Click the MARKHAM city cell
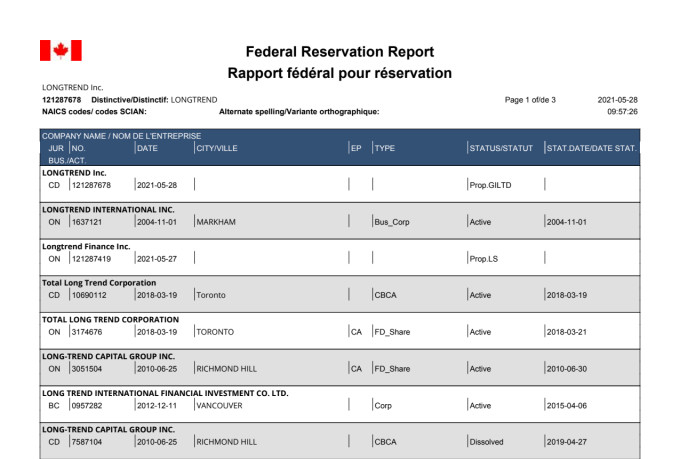 pos(216,222)
